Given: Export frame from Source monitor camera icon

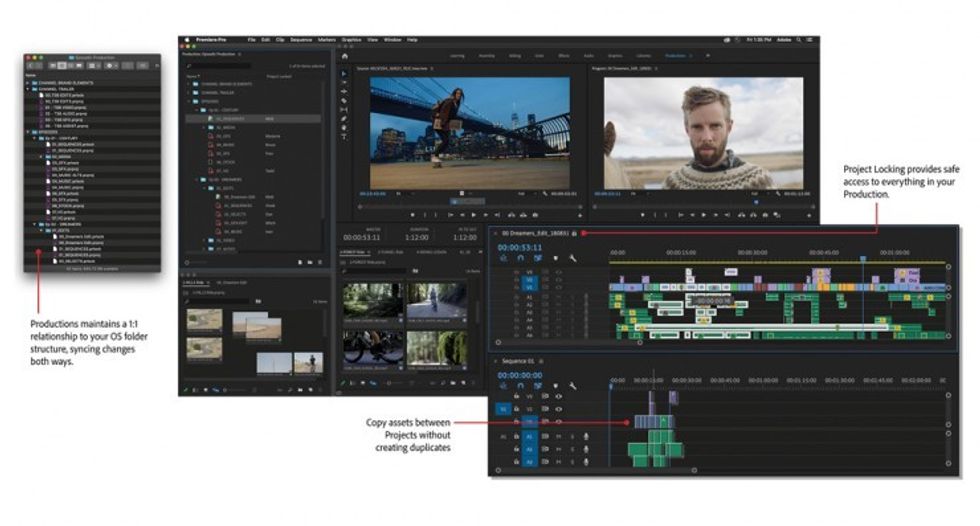Looking at the screenshot, I should [535, 215].
